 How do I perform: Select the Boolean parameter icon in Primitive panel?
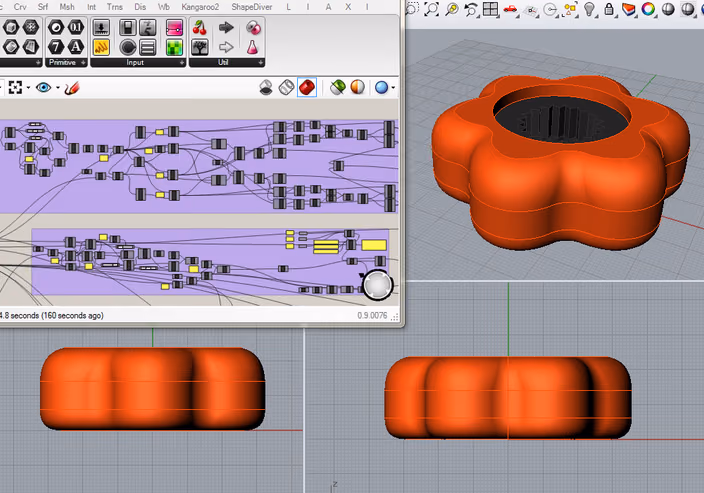tap(56, 28)
